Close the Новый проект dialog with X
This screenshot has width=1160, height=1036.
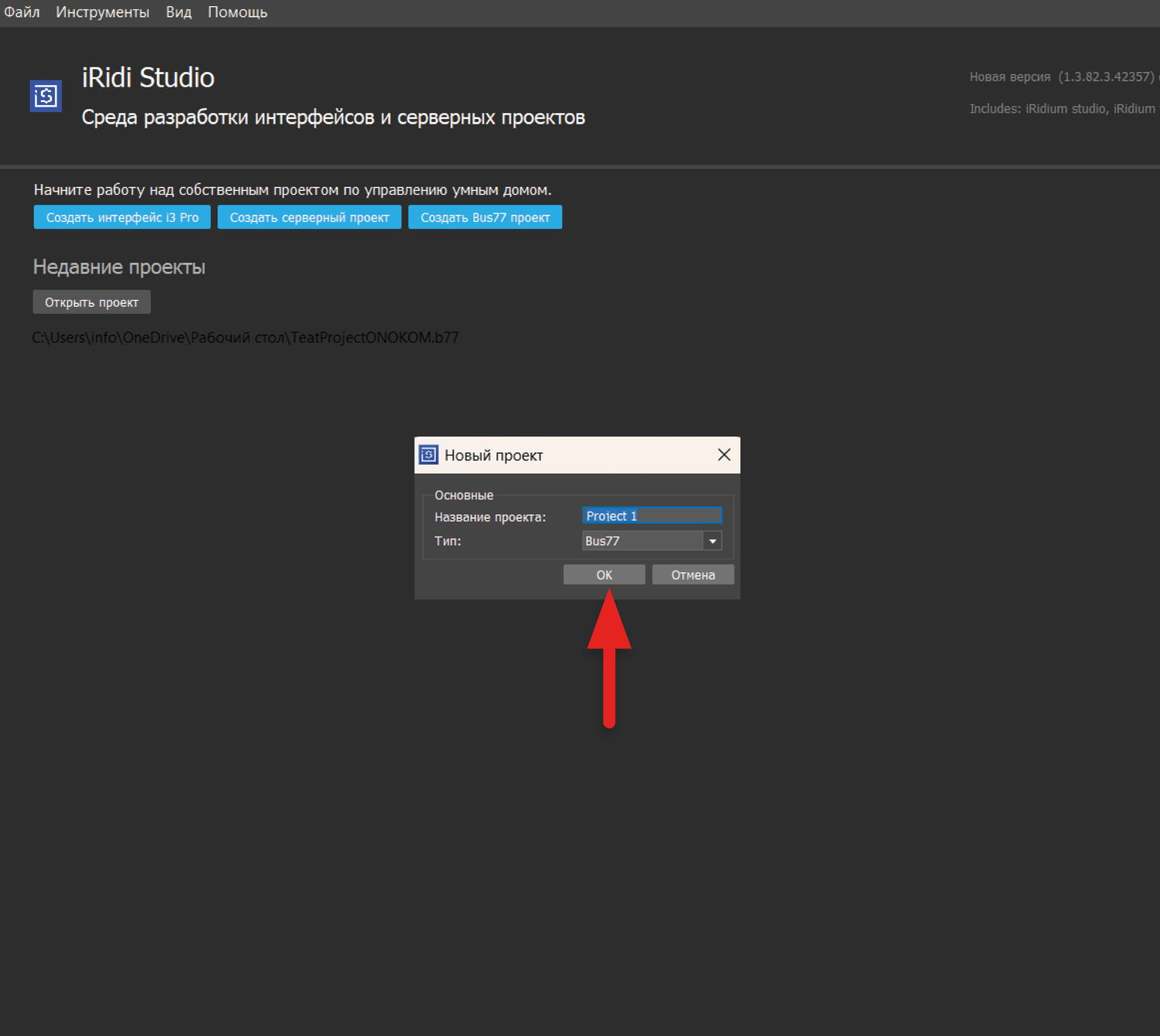point(724,455)
